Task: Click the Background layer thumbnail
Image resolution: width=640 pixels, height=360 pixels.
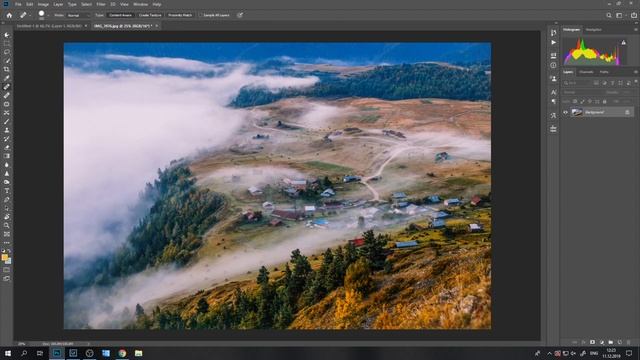Action: click(x=576, y=112)
